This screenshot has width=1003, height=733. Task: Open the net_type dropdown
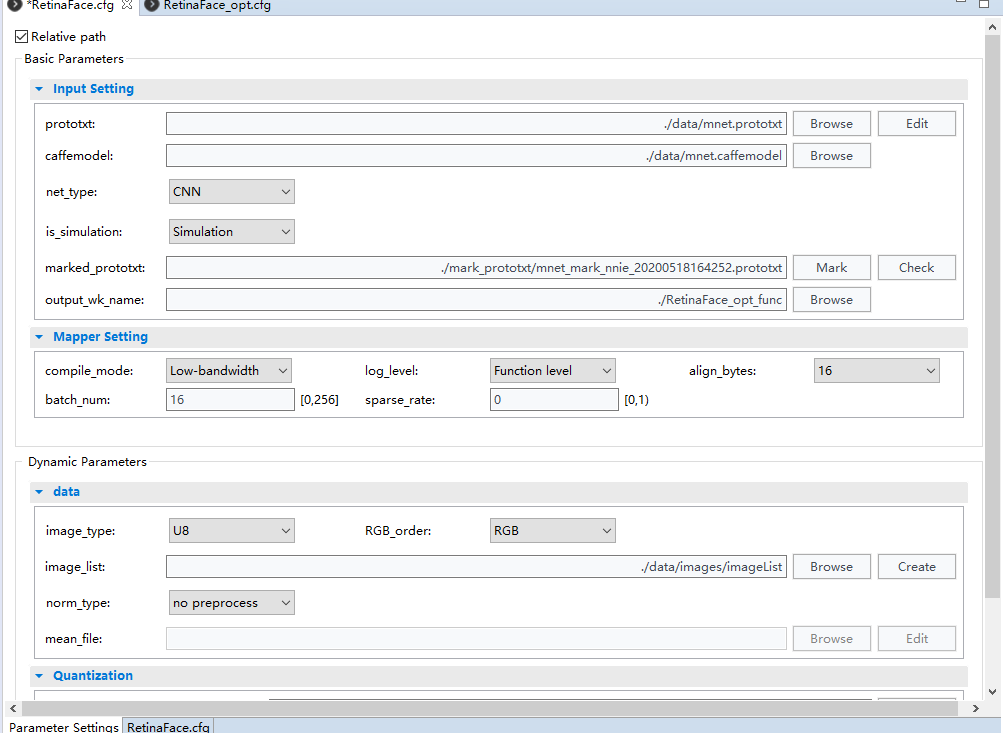[x=231, y=192]
